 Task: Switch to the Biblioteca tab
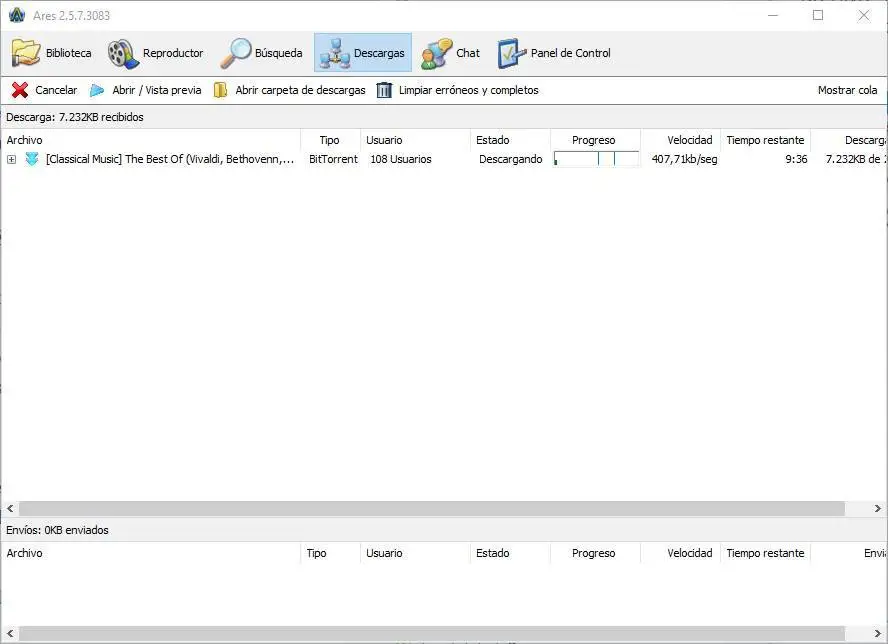click(x=52, y=53)
